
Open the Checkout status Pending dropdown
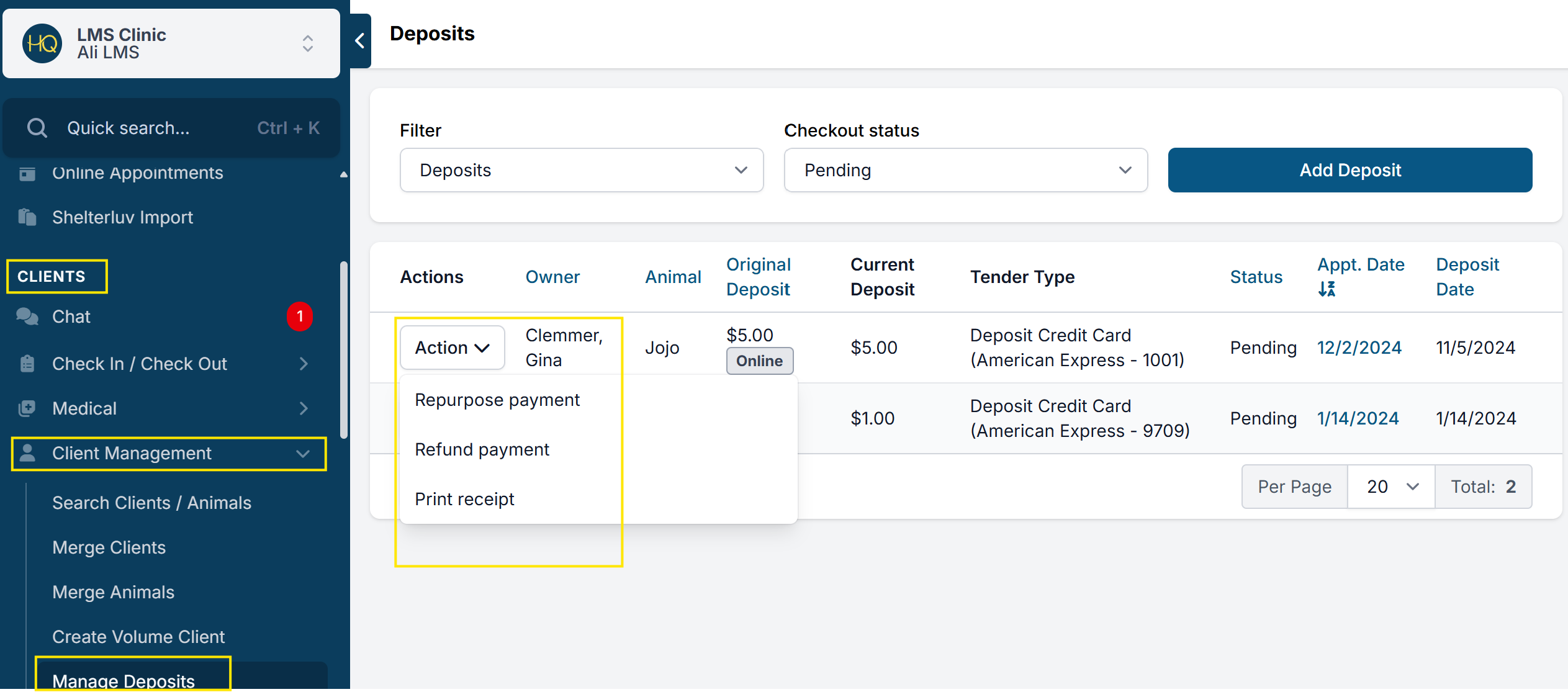pyautogui.click(x=965, y=170)
